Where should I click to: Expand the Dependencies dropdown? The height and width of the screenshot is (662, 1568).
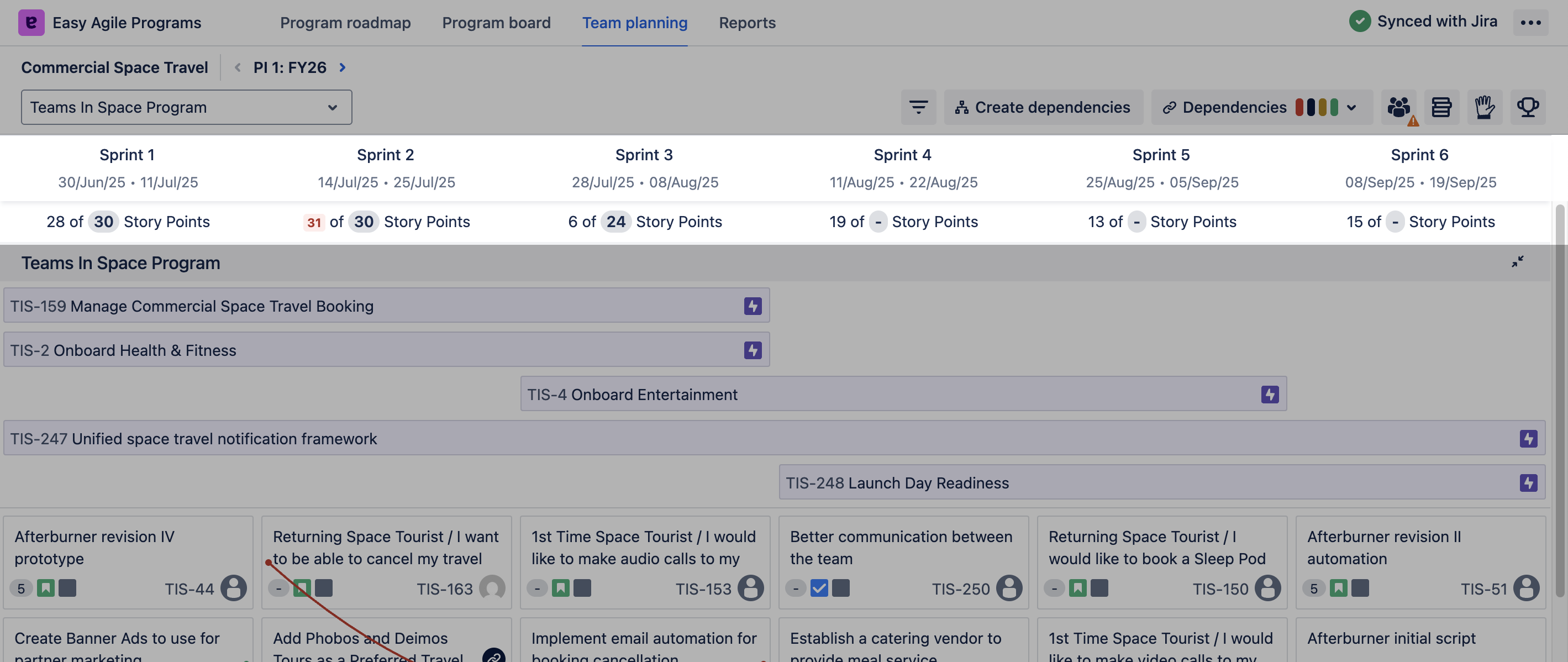click(x=1351, y=107)
